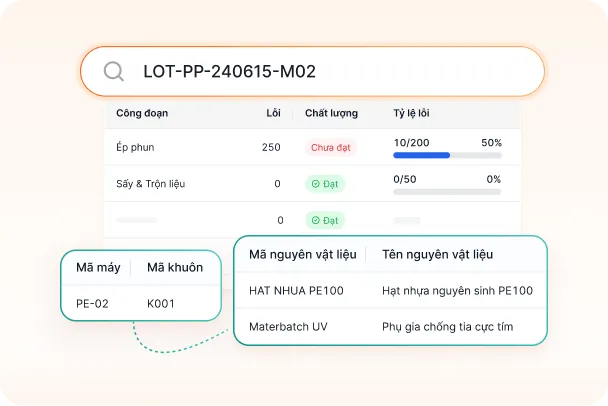This screenshot has height=406, width=608.
Task: Select the Công đoạn column header
Action: (x=142, y=113)
